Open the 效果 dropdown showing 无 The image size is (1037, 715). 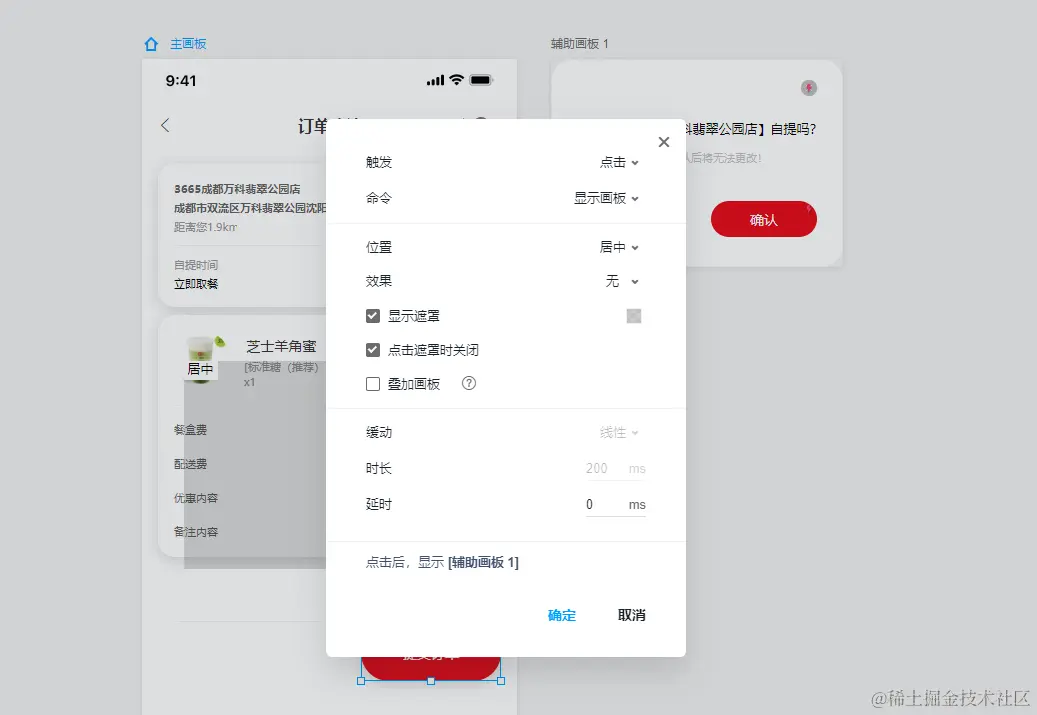[x=622, y=281]
